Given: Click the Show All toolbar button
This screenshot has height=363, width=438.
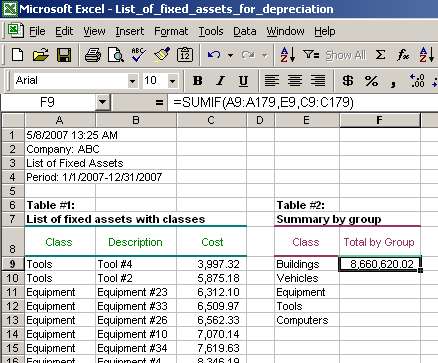Looking at the screenshot, I should pos(346,55).
